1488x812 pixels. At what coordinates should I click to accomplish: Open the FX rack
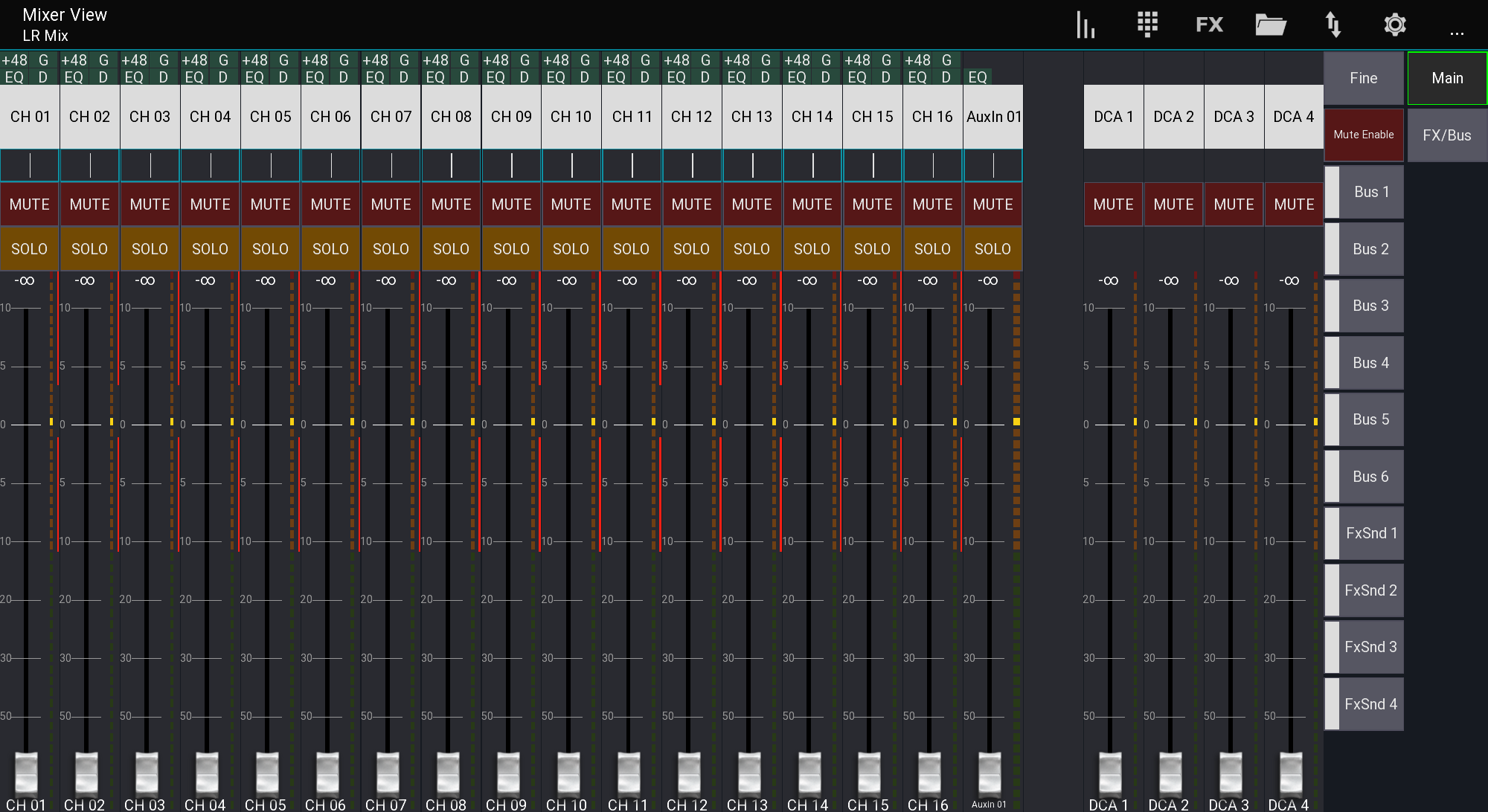[x=1208, y=24]
